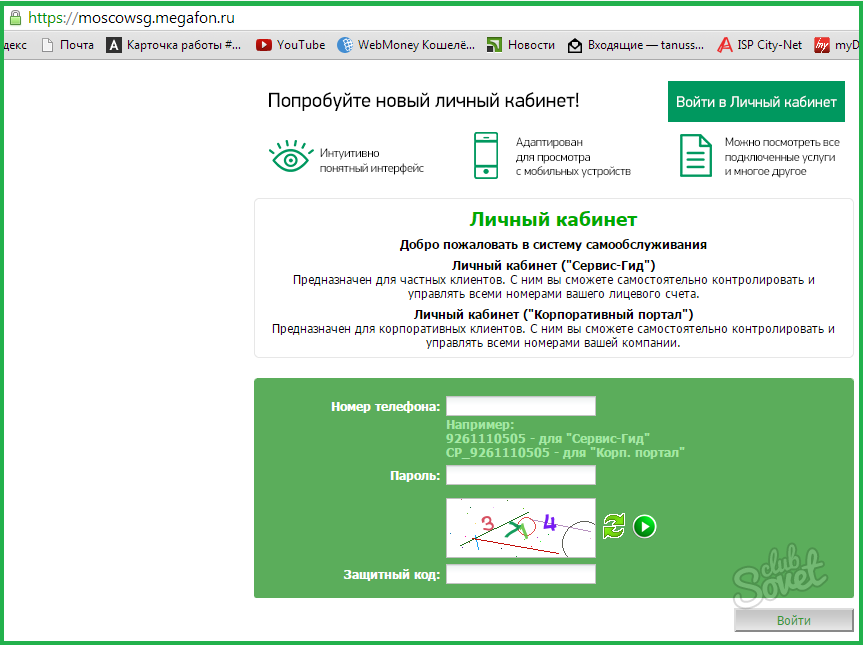
Task: Click the WebMoney globe favicon
Action: coord(345,45)
